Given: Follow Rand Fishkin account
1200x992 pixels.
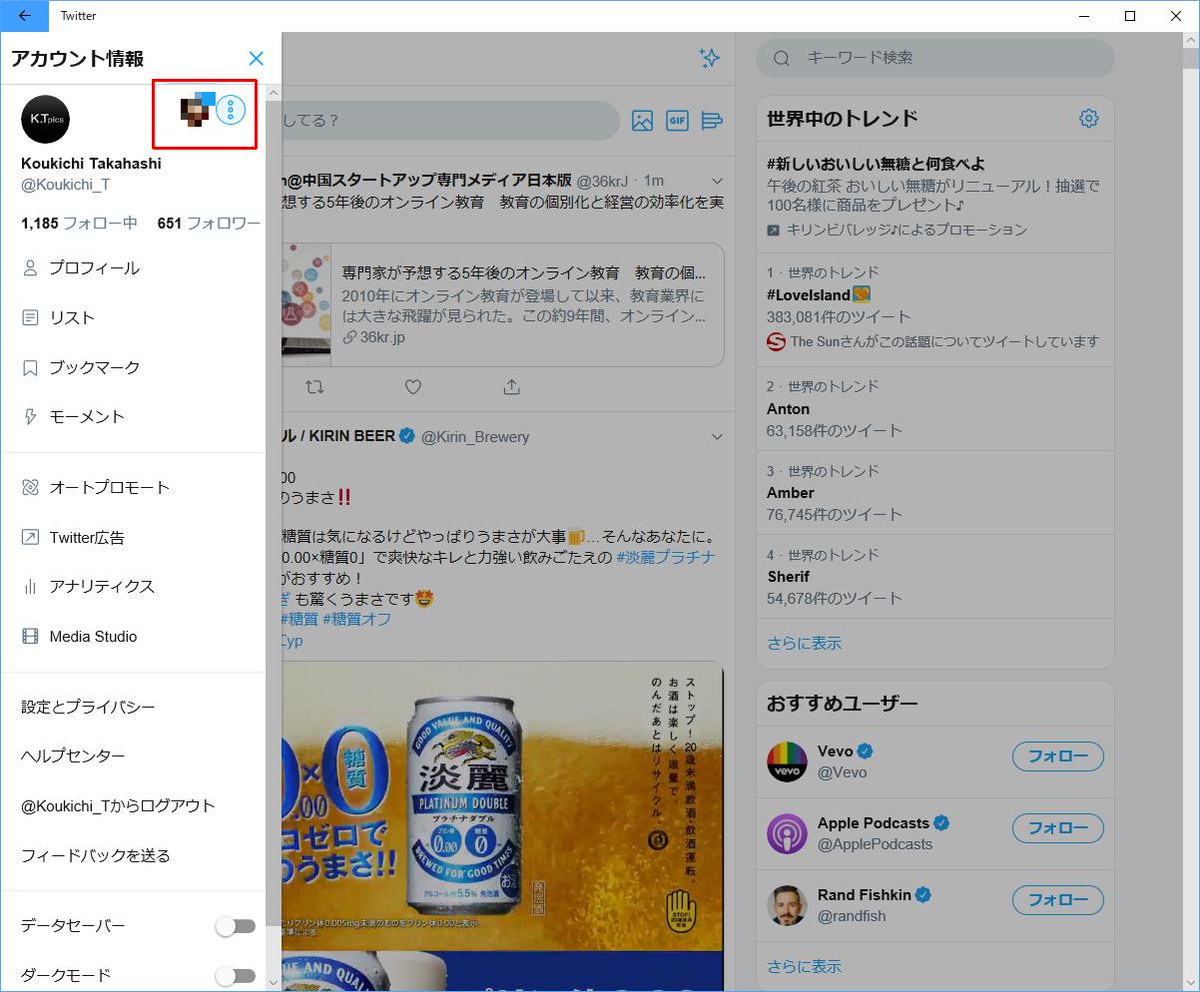Looking at the screenshot, I should pyautogui.click(x=1058, y=900).
